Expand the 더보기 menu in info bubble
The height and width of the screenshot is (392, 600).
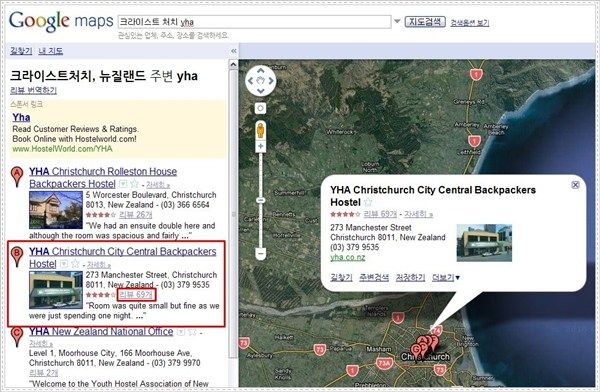445,277
